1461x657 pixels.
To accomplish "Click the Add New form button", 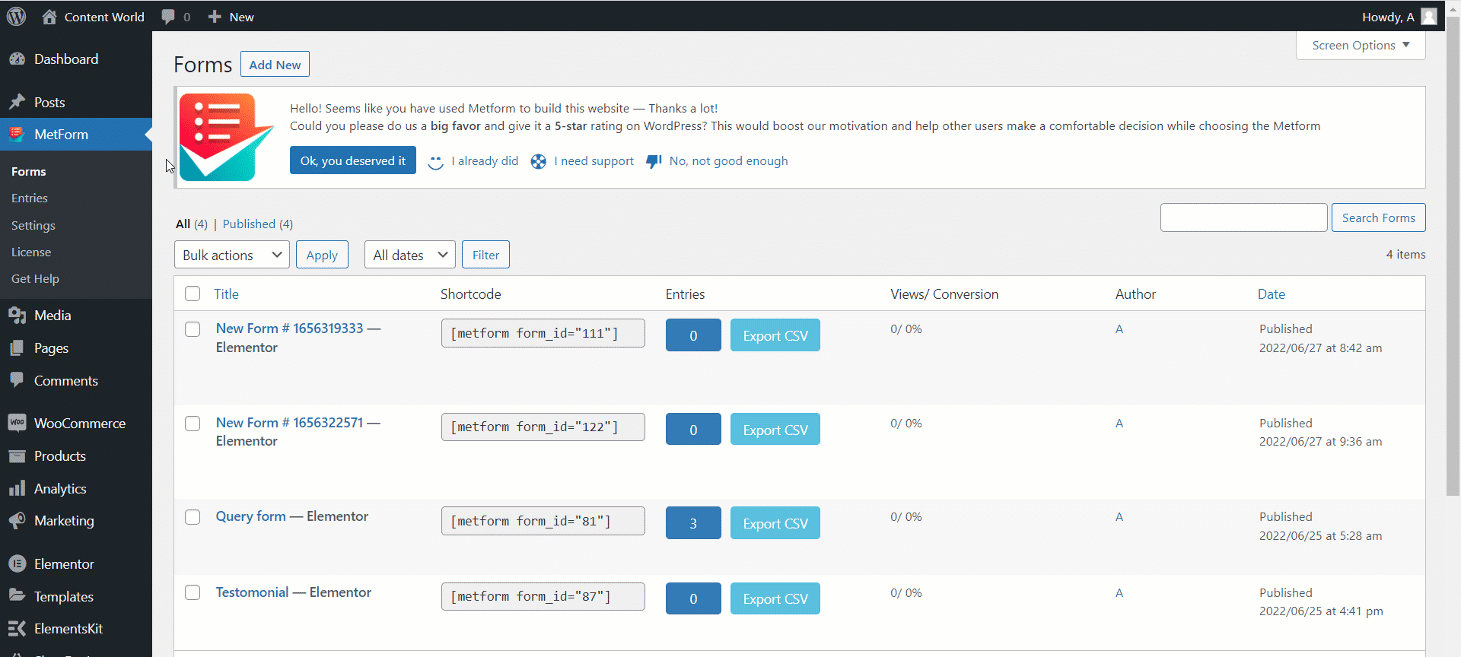I will (x=275, y=65).
